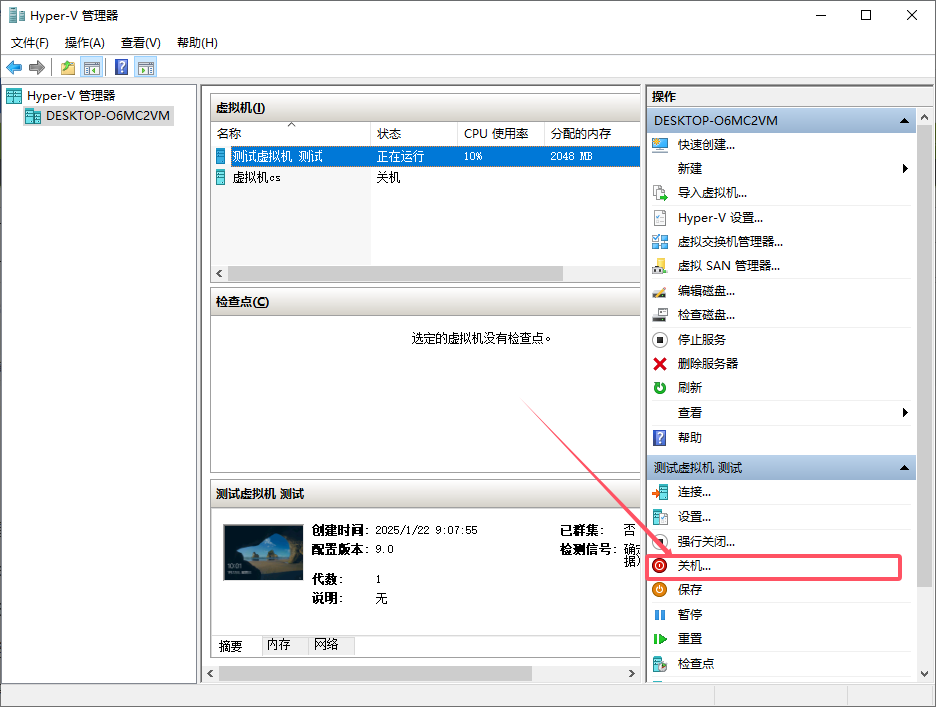This screenshot has width=936, height=707.
Task: Sort by the 名称 column header
Action: (x=291, y=134)
